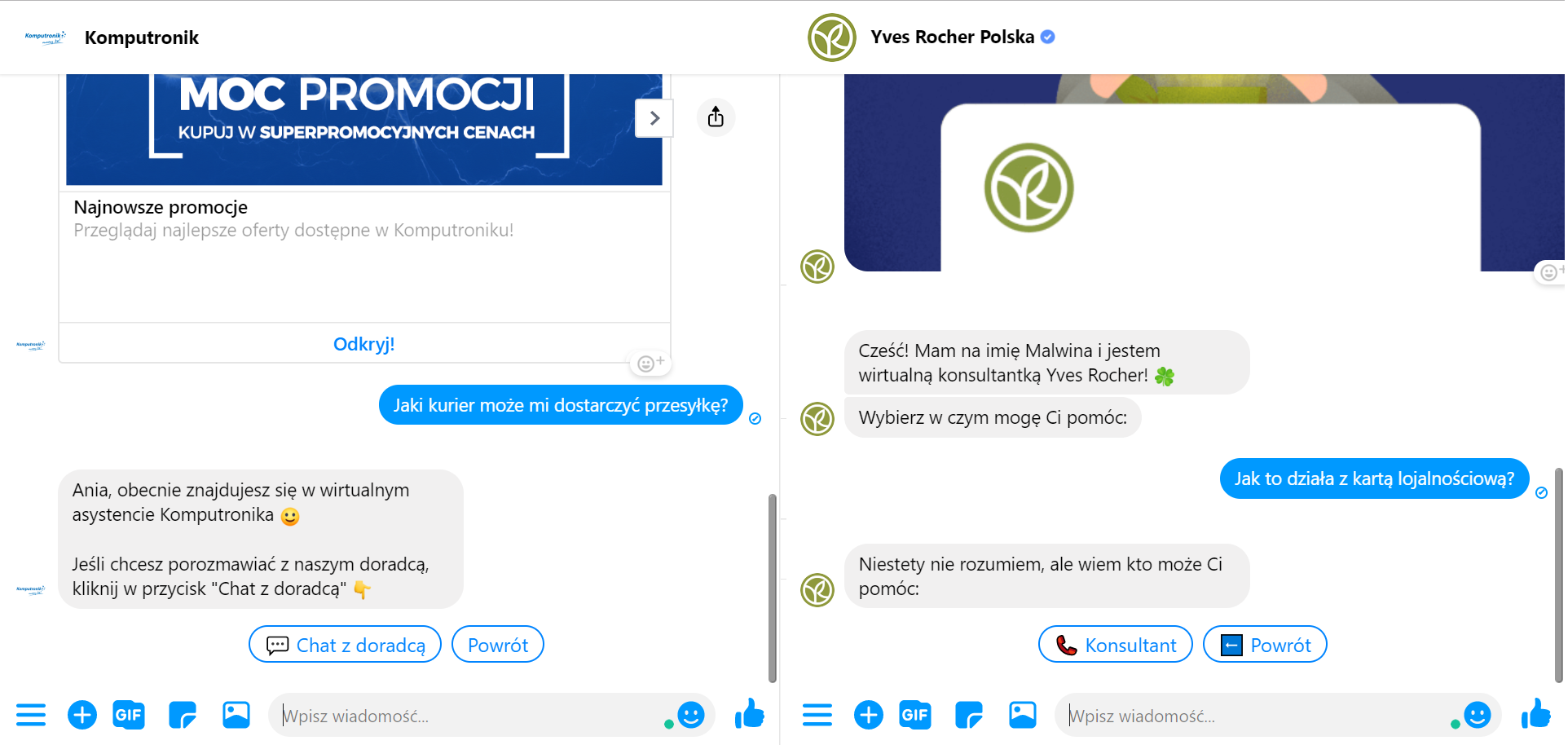The height and width of the screenshot is (745, 1568).
Task: Click Powrót in the Komputronik chat
Action: [498, 645]
